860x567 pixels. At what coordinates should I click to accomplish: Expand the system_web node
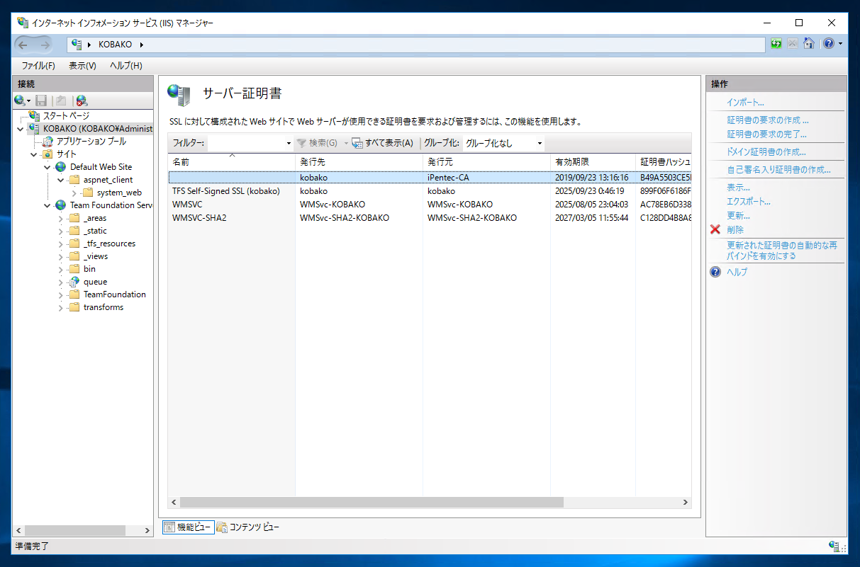(74, 192)
